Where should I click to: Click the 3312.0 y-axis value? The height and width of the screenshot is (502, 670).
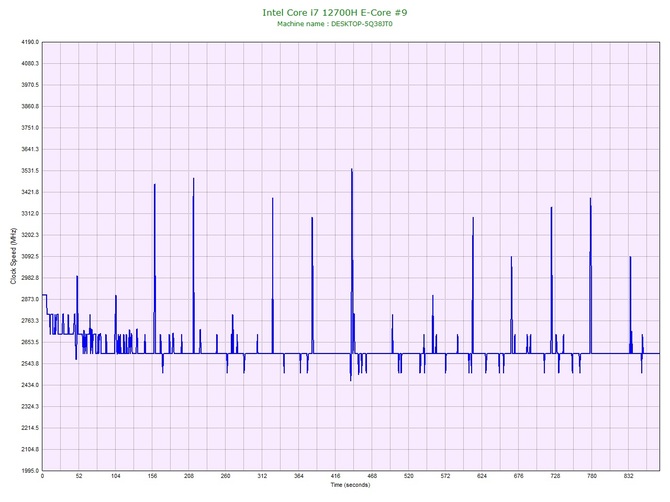tap(30, 214)
